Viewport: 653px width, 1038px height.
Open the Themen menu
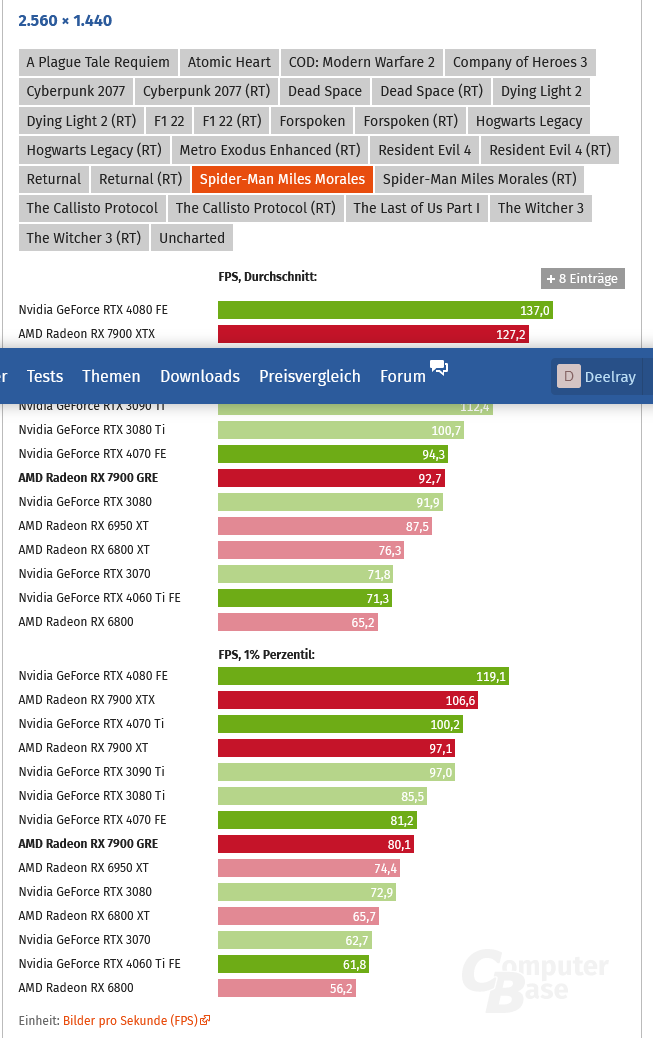(110, 376)
